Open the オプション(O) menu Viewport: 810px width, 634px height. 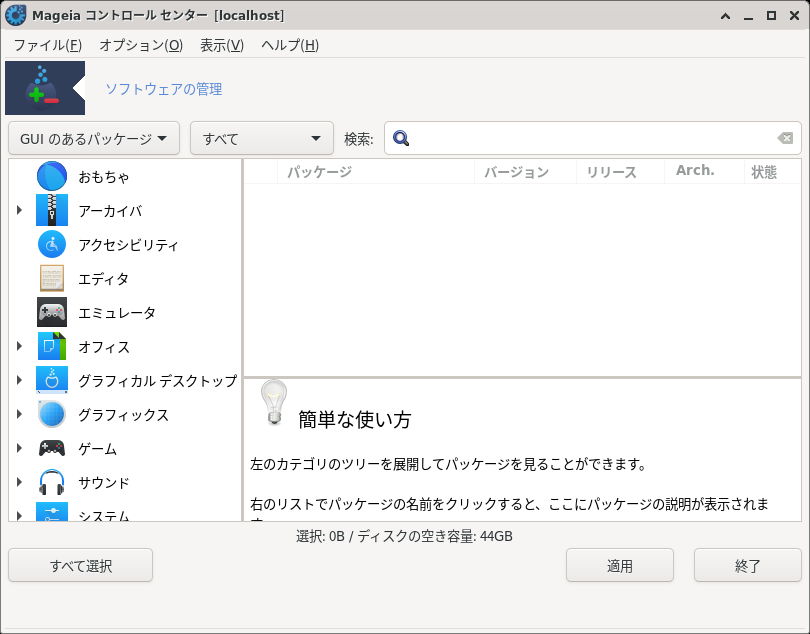141,45
